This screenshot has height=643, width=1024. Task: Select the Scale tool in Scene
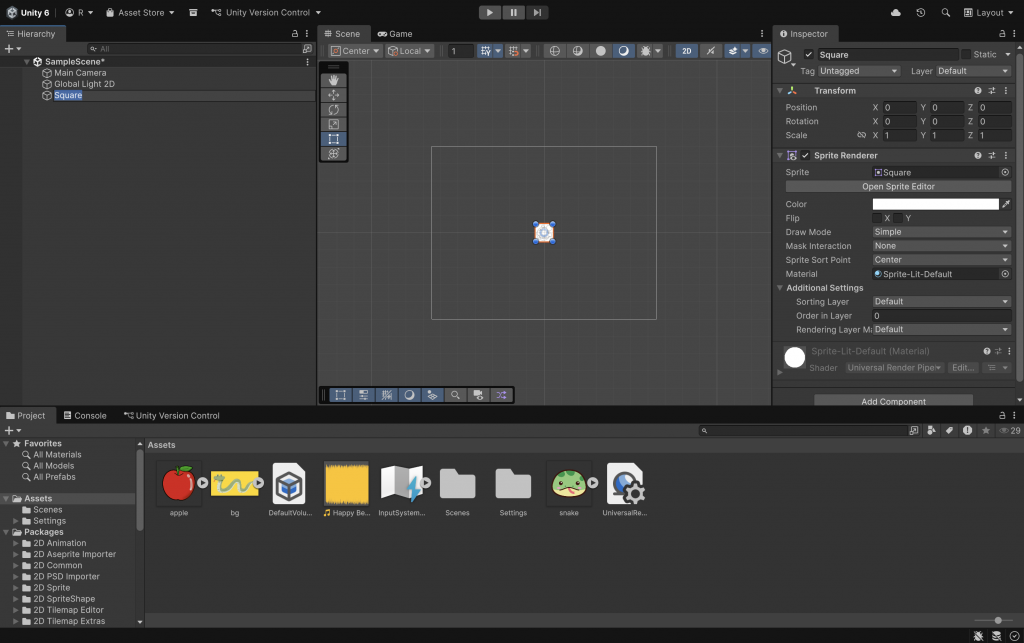pos(334,124)
